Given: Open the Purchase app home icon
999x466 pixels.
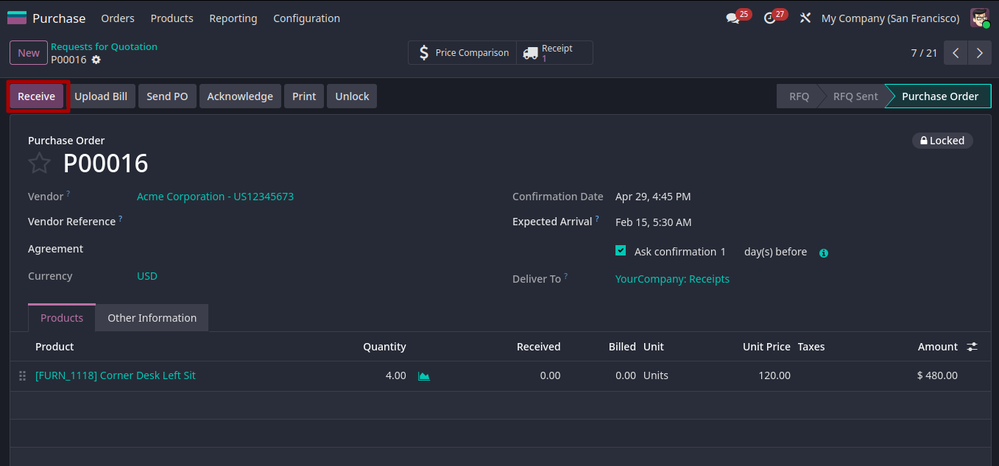Looking at the screenshot, I should click(17, 18).
